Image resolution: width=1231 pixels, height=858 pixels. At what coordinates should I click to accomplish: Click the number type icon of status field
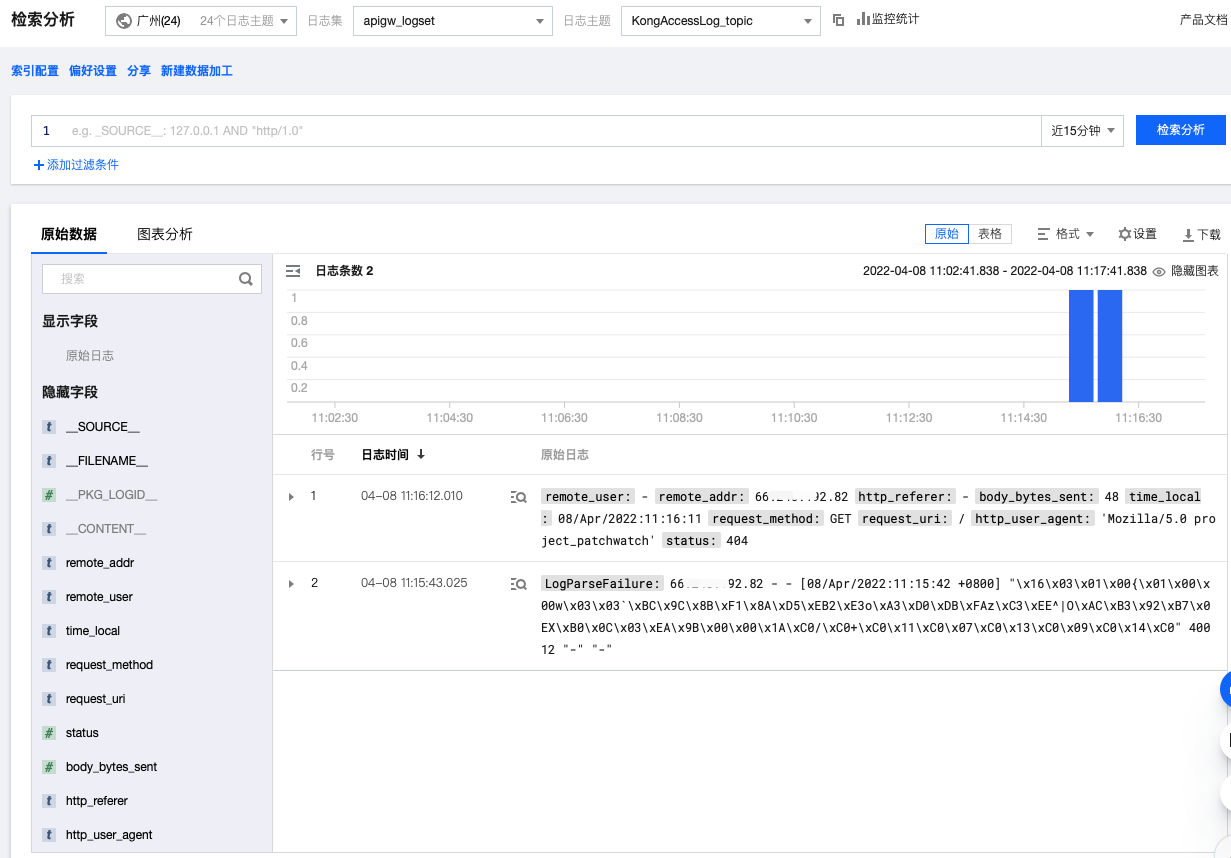49,733
